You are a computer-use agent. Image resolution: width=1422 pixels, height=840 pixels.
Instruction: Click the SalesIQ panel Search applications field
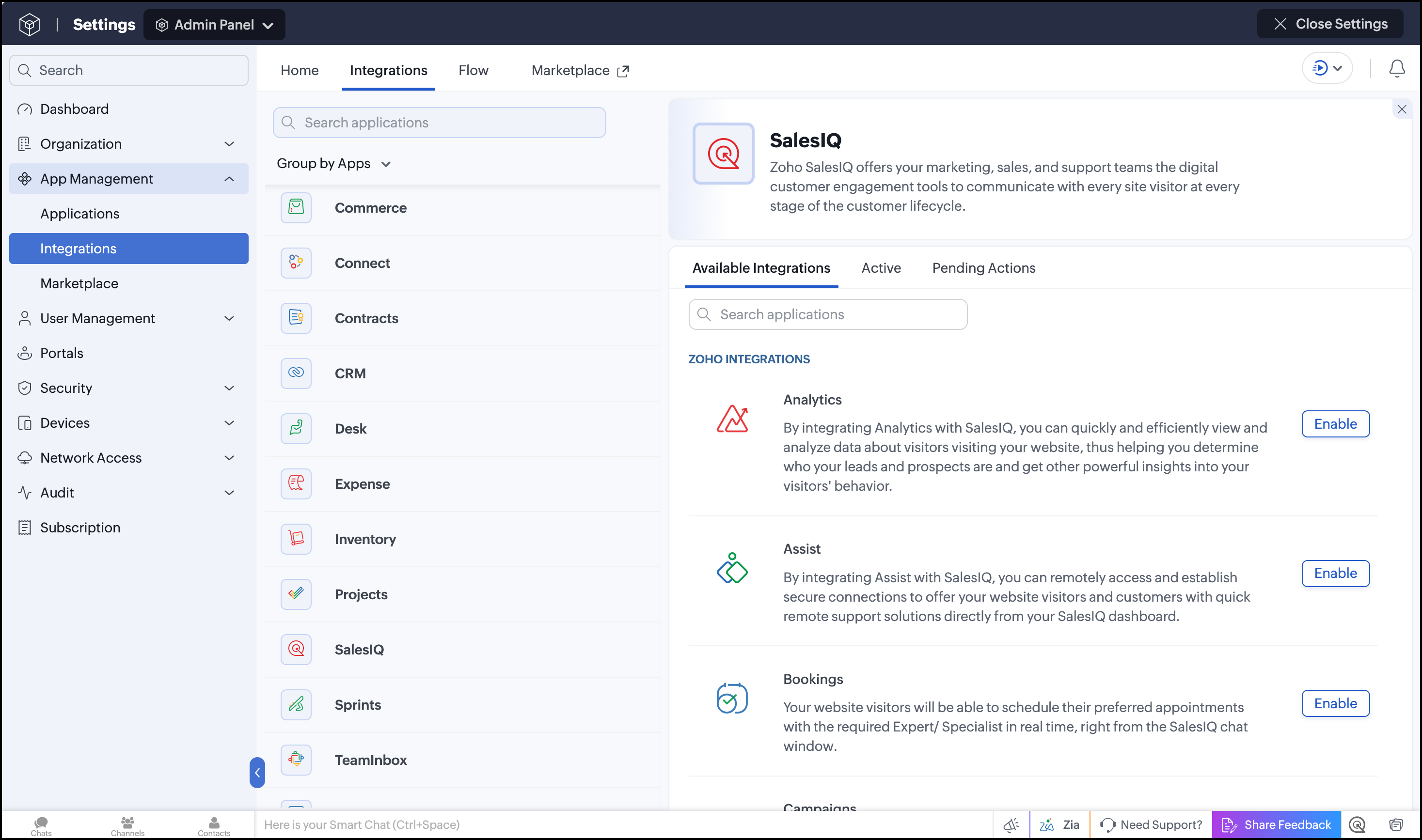pyautogui.click(x=827, y=314)
